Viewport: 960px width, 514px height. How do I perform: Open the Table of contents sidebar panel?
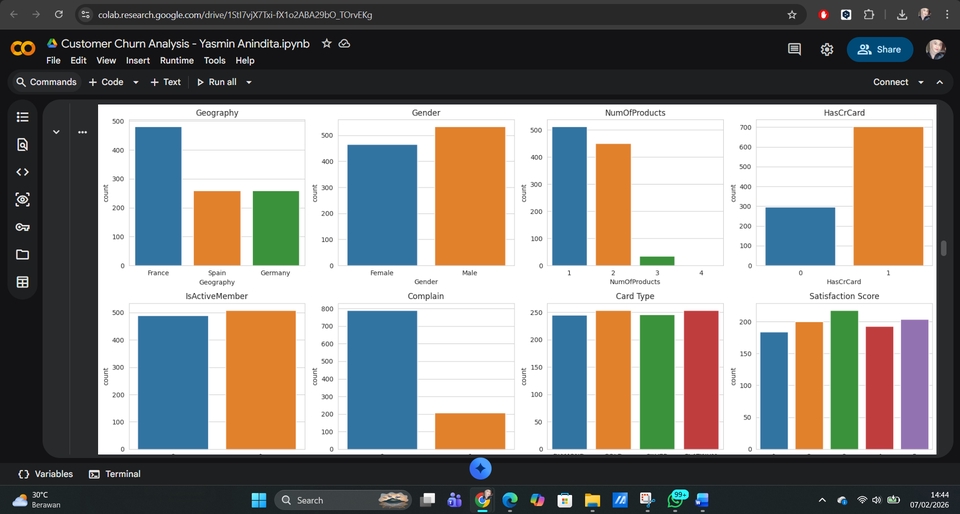click(23, 117)
